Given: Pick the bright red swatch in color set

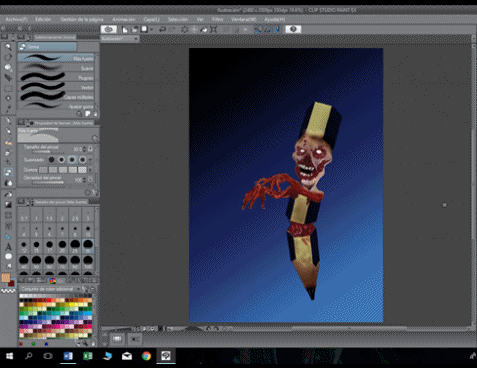Looking at the screenshot, I should (48, 300).
